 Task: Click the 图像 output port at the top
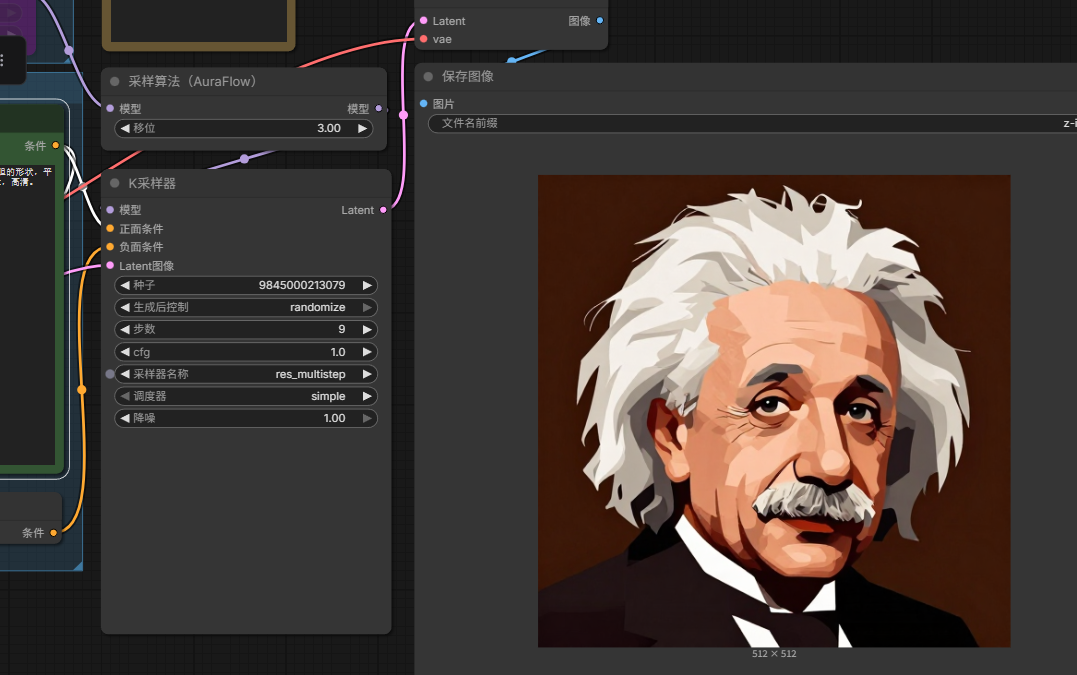(600, 21)
